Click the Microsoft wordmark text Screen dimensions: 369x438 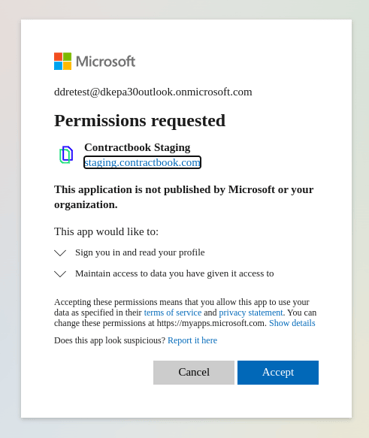[x=106, y=62]
